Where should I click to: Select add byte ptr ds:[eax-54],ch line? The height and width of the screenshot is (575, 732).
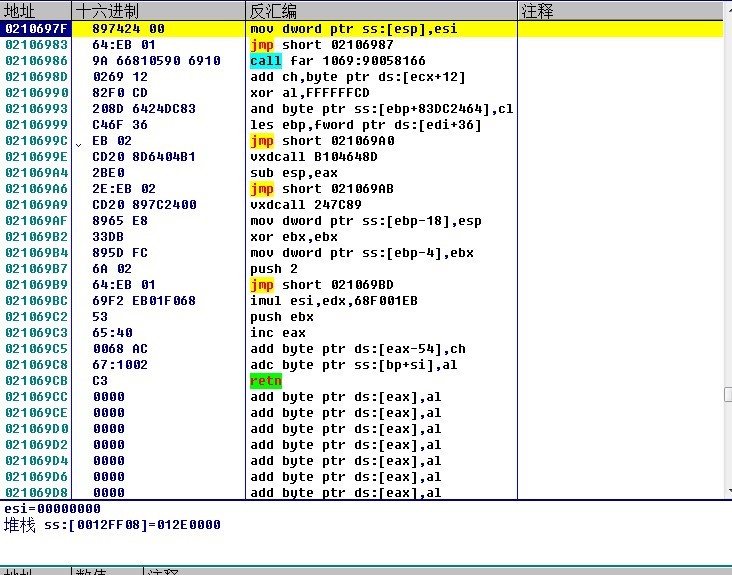358,349
